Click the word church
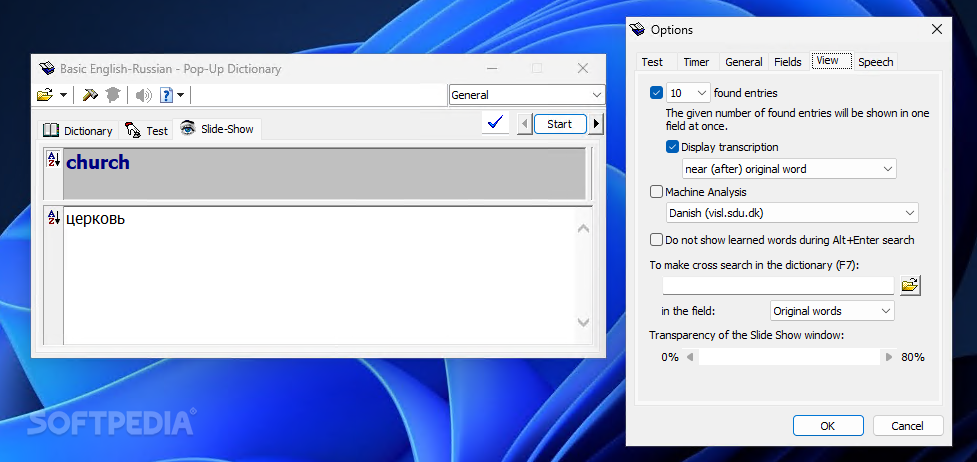 (x=98, y=162)
